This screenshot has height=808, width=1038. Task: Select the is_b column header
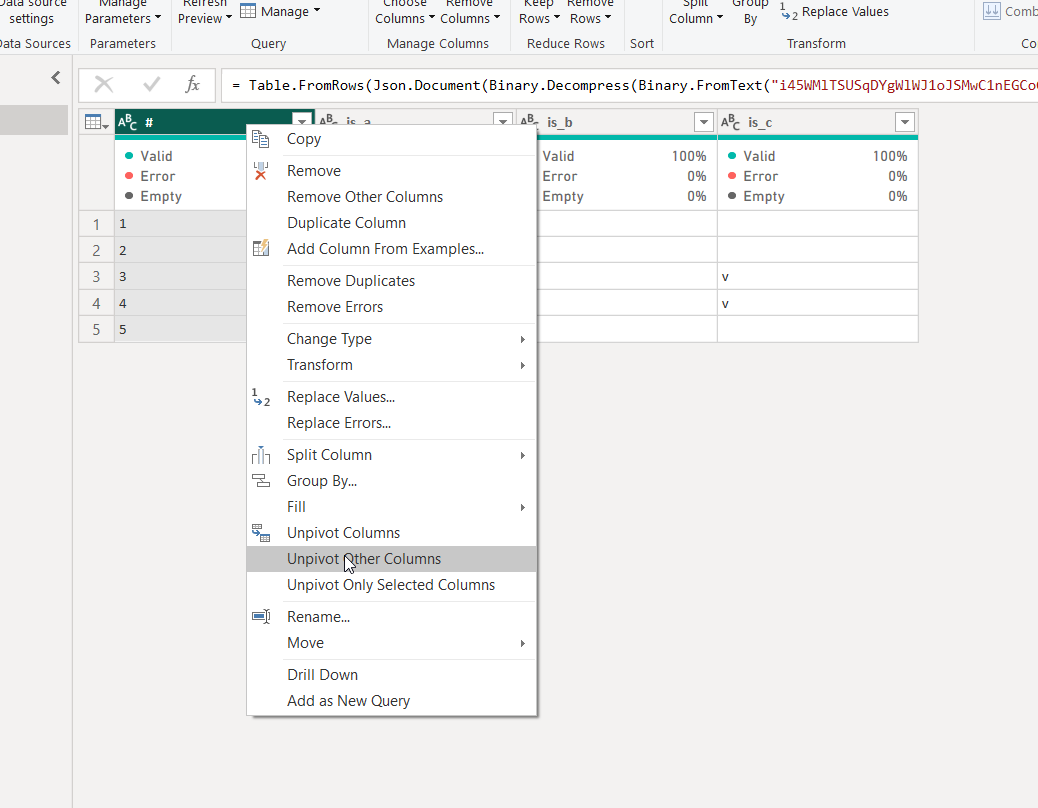click(619, 122)
